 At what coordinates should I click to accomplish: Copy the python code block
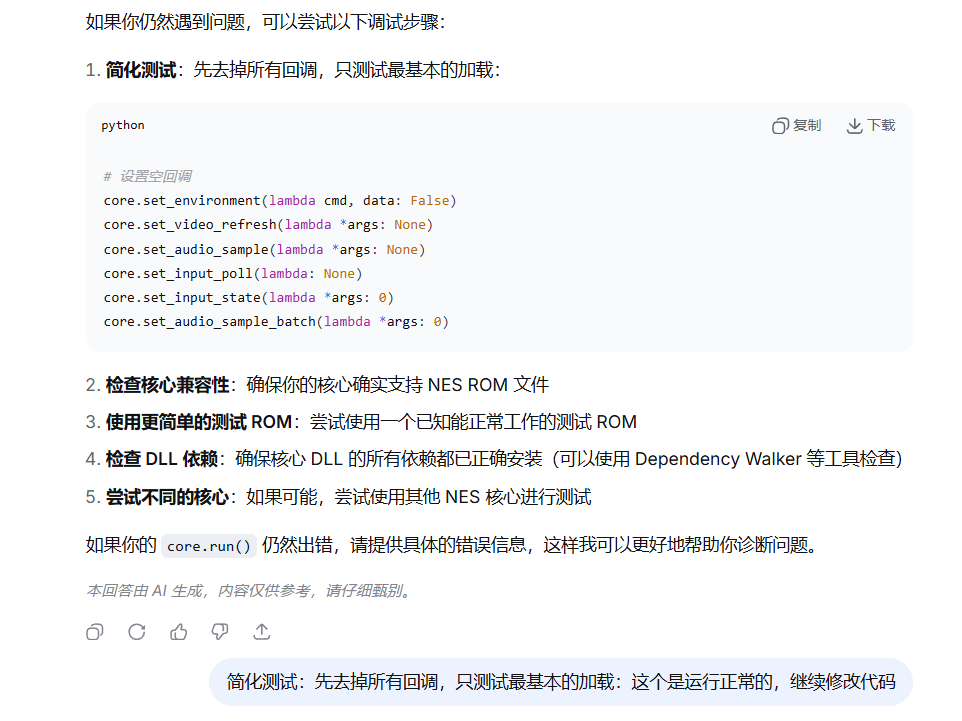(x=796, y=126)
